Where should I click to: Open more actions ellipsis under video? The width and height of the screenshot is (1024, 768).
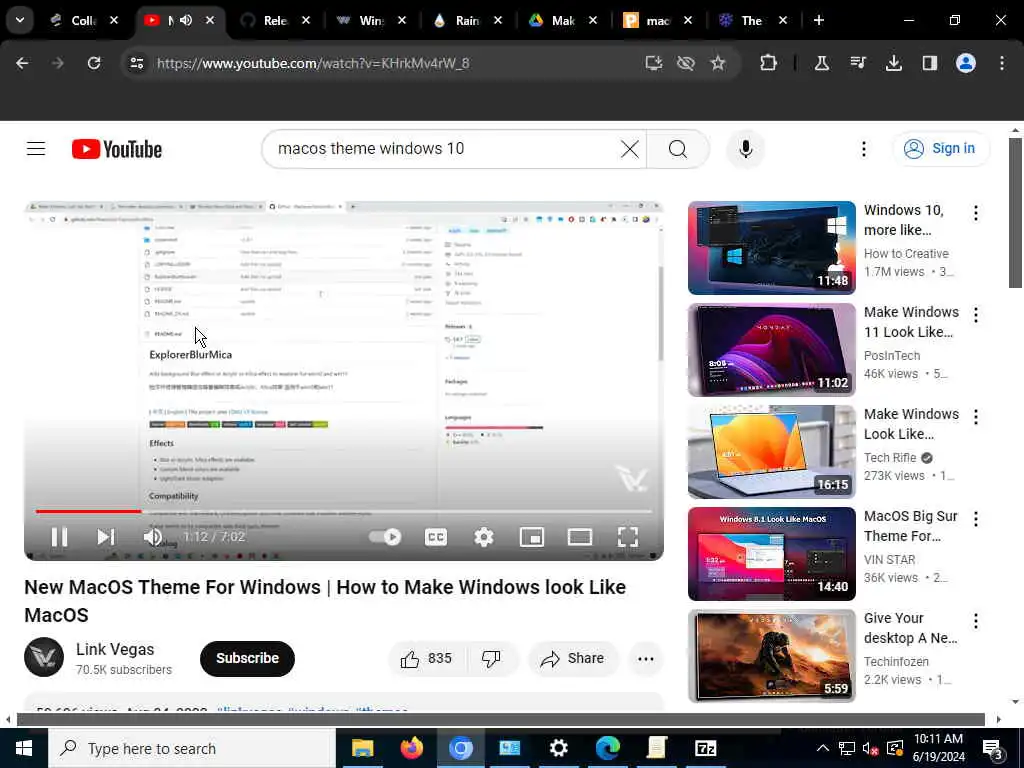[x=645, y=658]
